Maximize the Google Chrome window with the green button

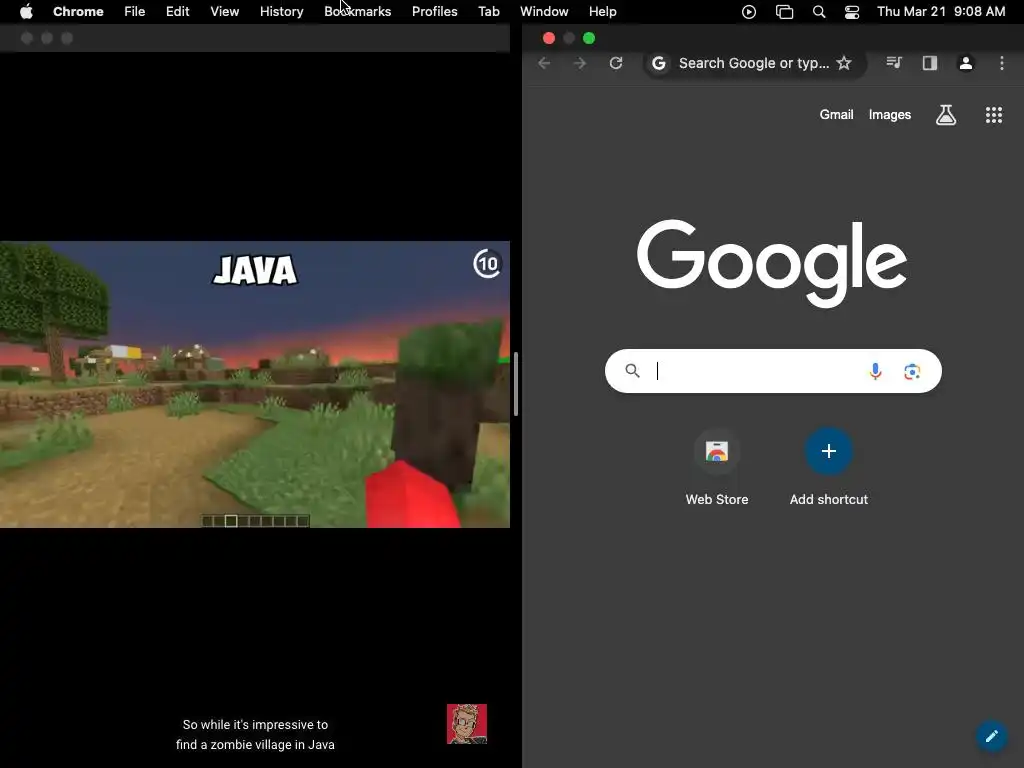tap(589, 38)
